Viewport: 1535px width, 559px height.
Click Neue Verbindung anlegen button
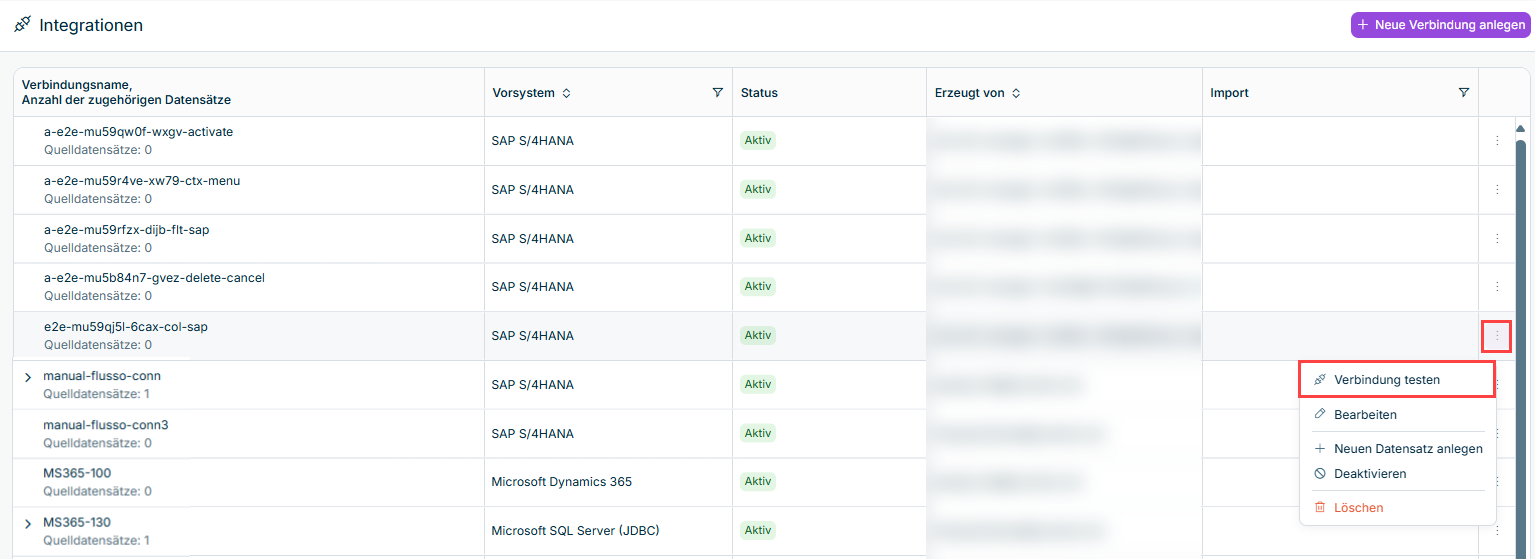point(1441,25)
